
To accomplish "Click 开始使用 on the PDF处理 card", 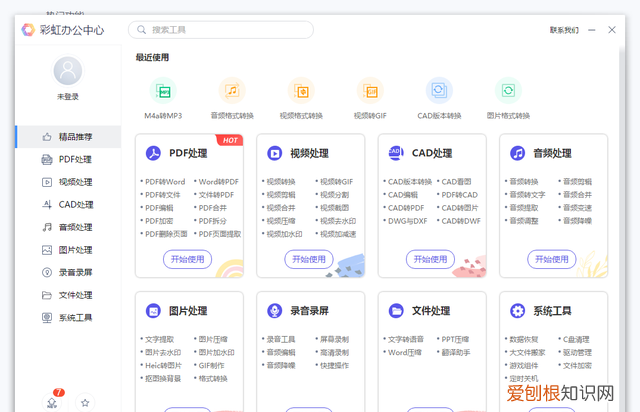I will pos(187,259).
